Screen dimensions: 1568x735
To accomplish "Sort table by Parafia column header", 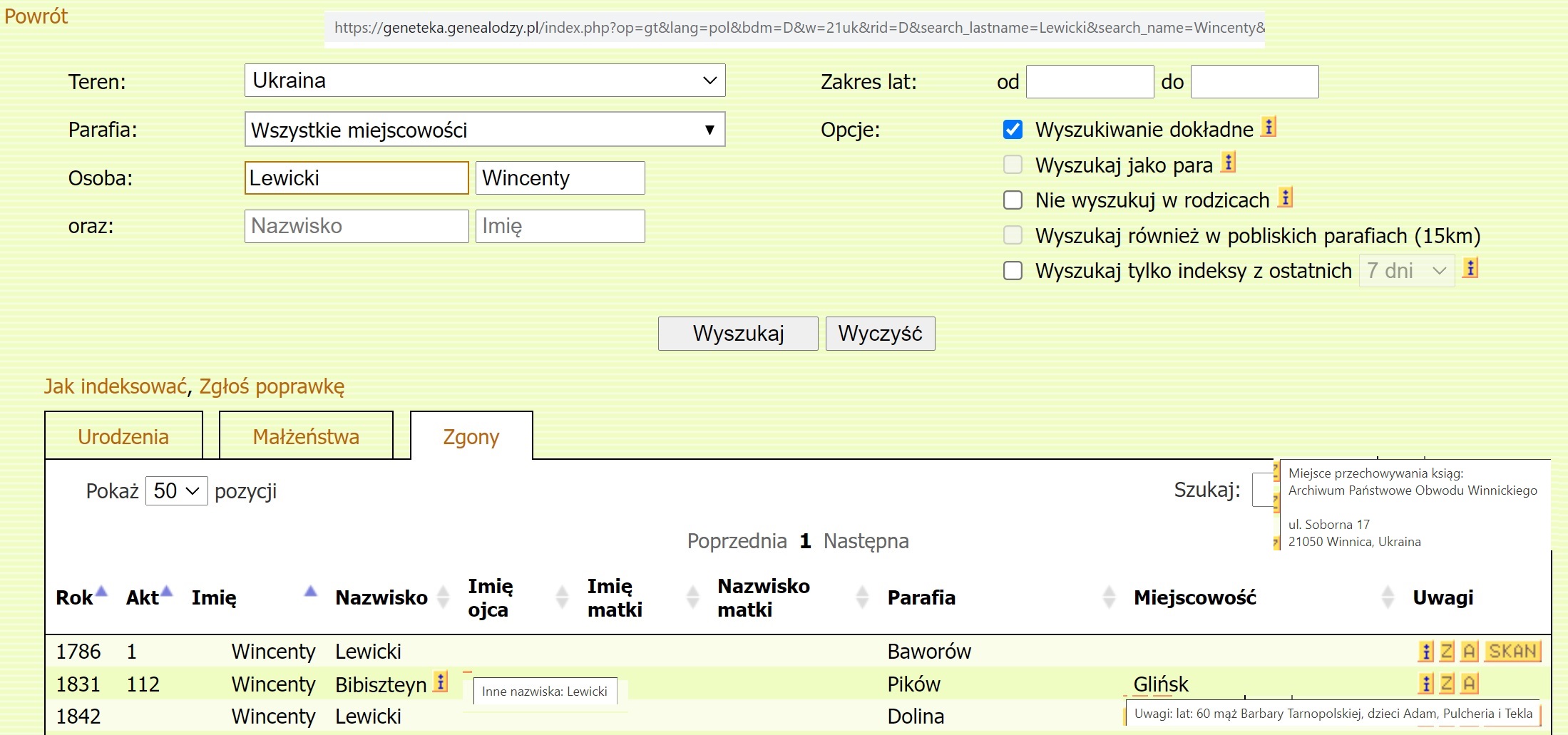I will point(921,597).
